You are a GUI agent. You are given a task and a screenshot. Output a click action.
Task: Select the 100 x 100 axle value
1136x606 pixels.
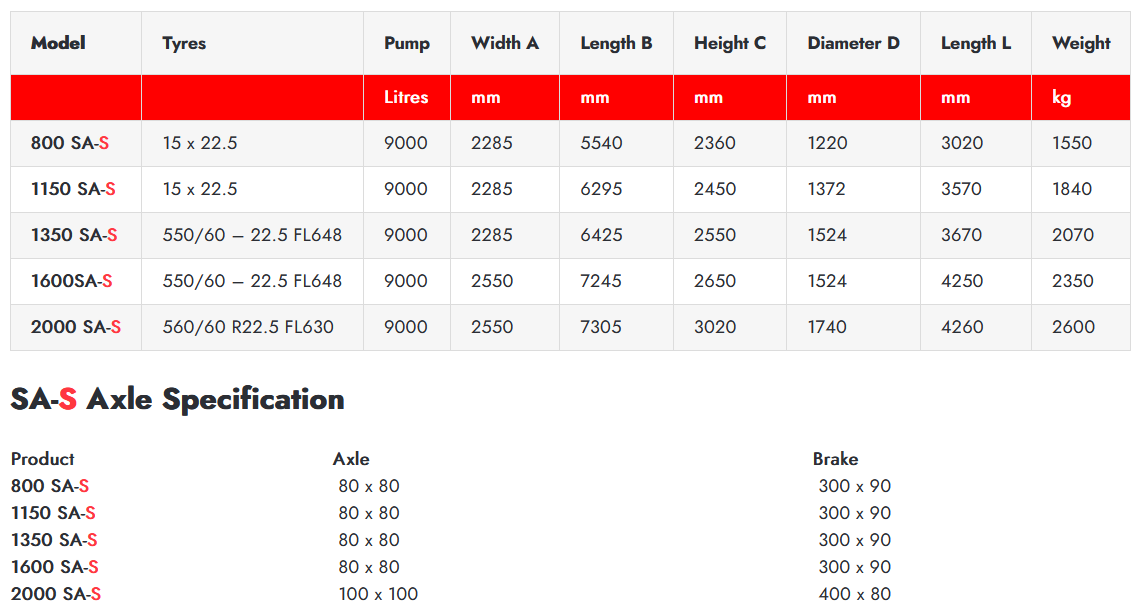(378, 594)
